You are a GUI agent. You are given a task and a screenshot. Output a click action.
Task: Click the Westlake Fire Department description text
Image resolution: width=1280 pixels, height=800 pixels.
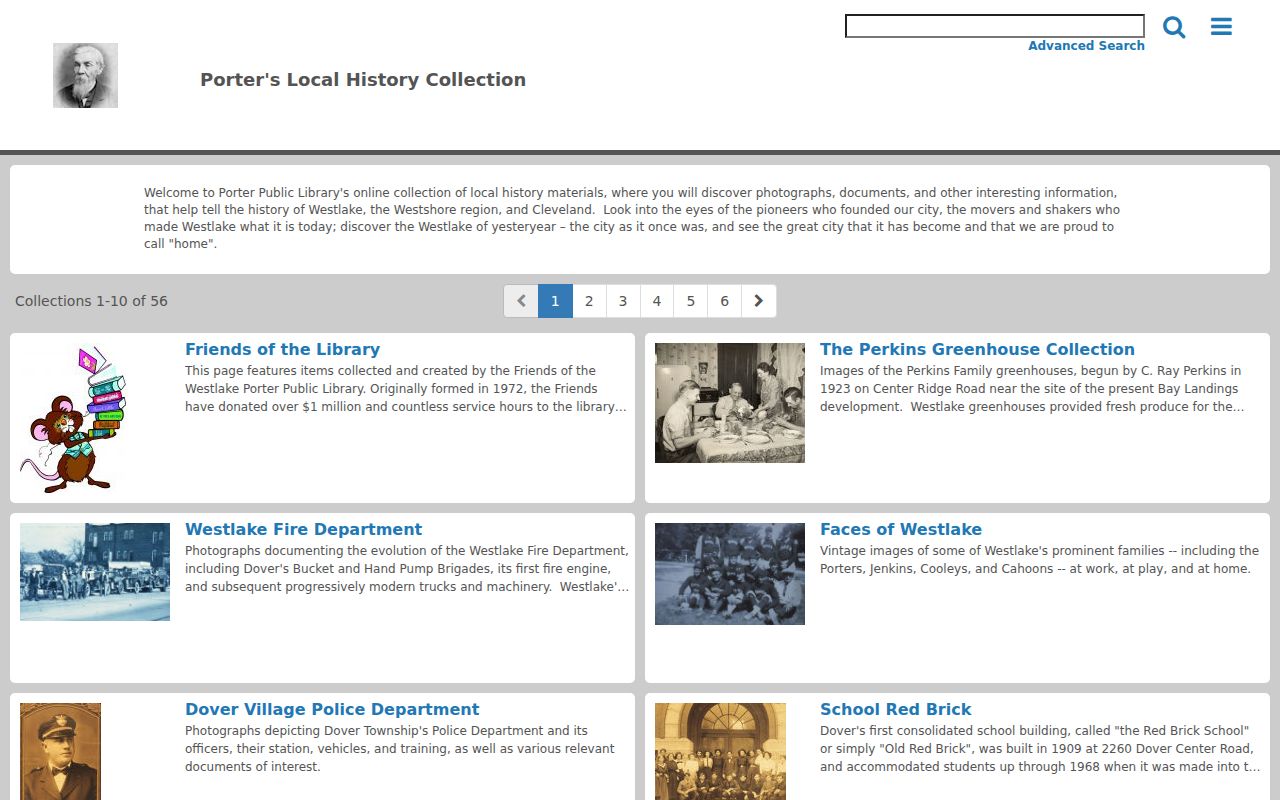coord(407,569)
